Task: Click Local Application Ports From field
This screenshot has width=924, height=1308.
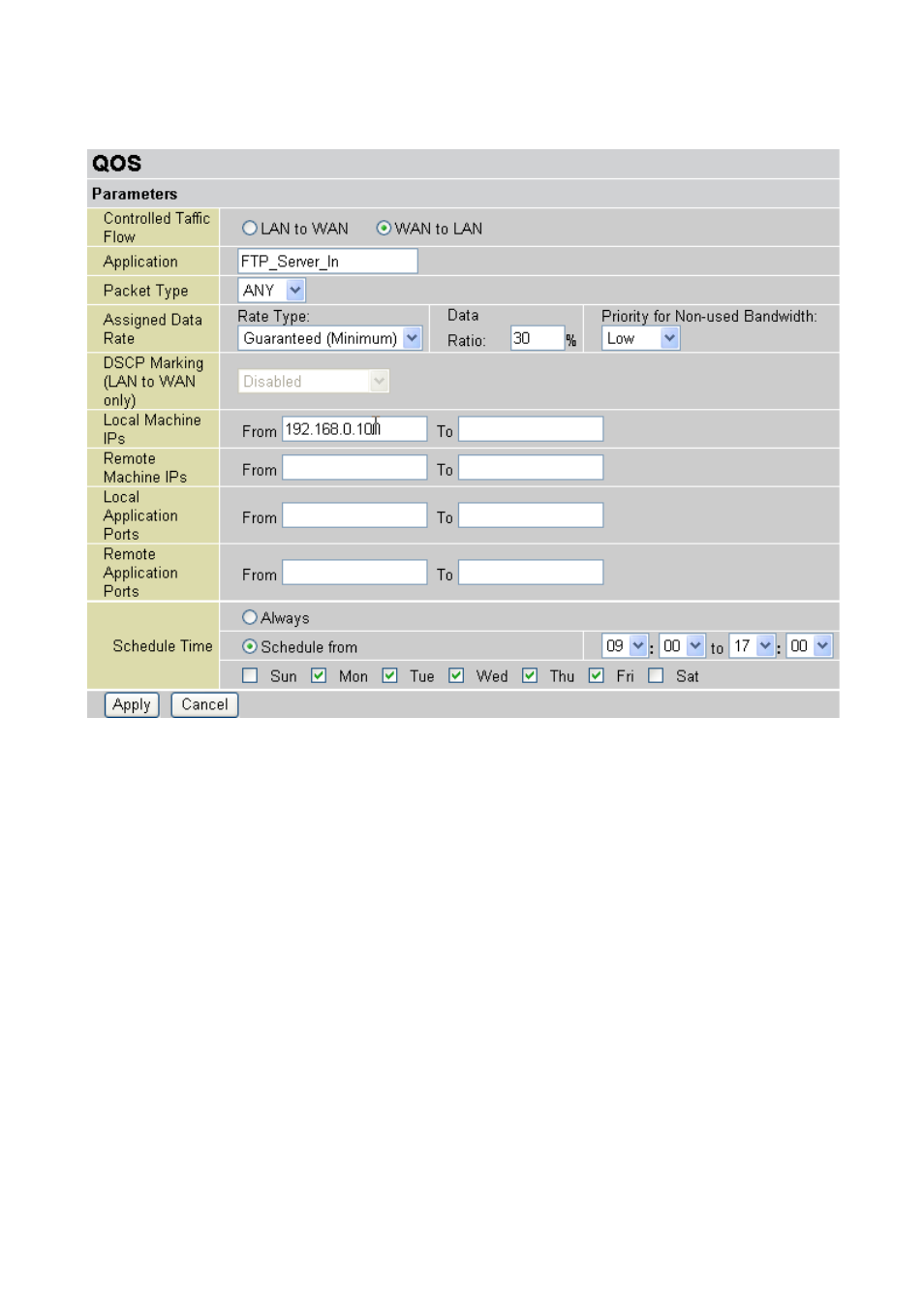Action: pos(354,515)
